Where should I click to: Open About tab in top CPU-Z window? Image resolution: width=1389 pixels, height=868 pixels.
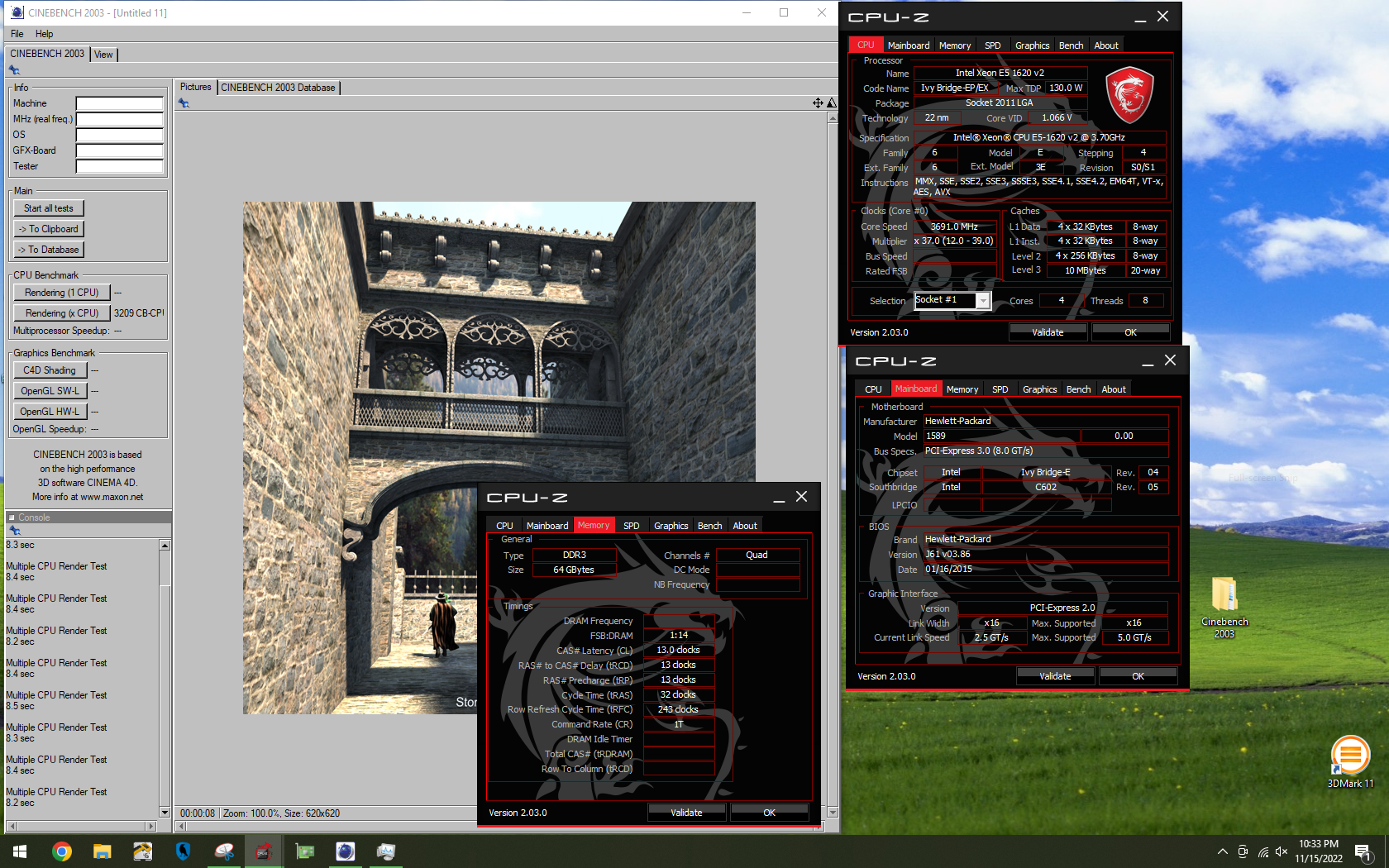click(1106, 45)
